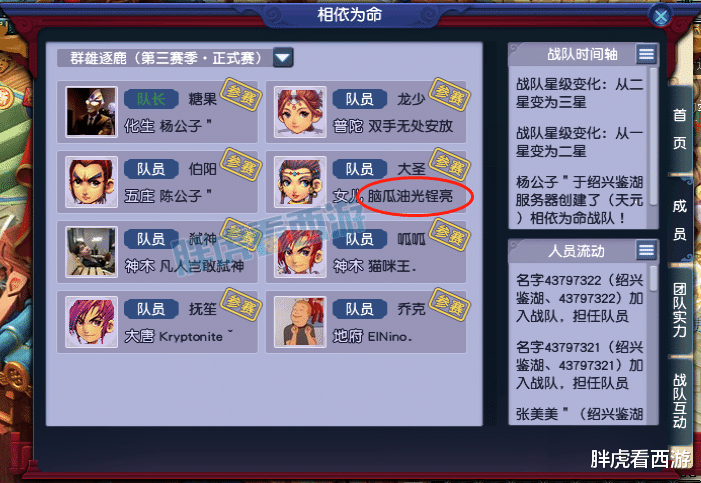Close the 相依为命 team window
Image resolution: width=701 pixels, height=483 pixels.
pyautogui.click(x=661, y=17)
